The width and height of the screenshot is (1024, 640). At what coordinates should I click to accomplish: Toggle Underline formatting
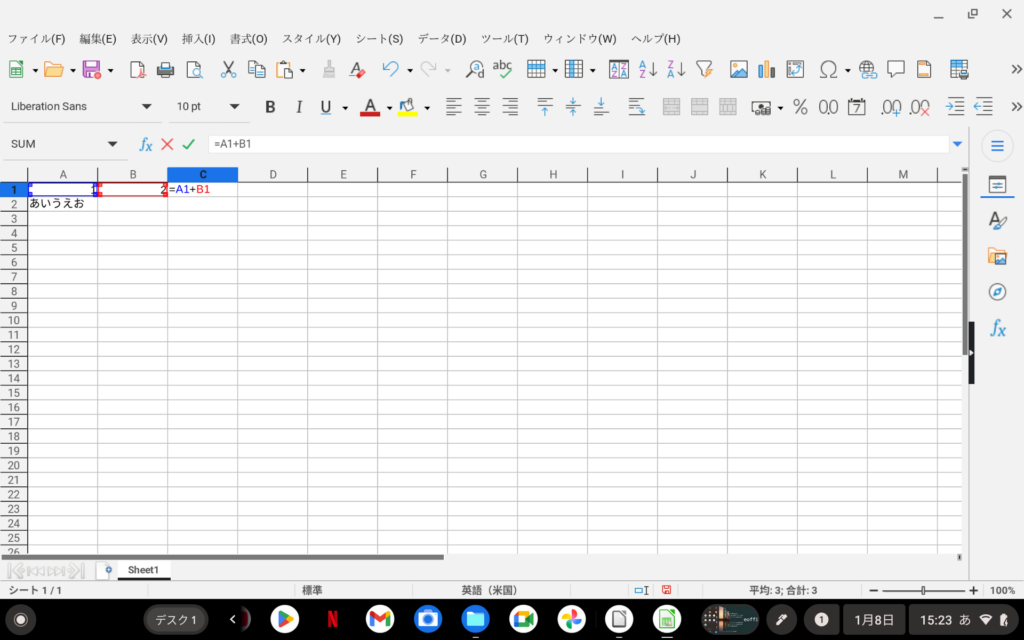[325, 107]
